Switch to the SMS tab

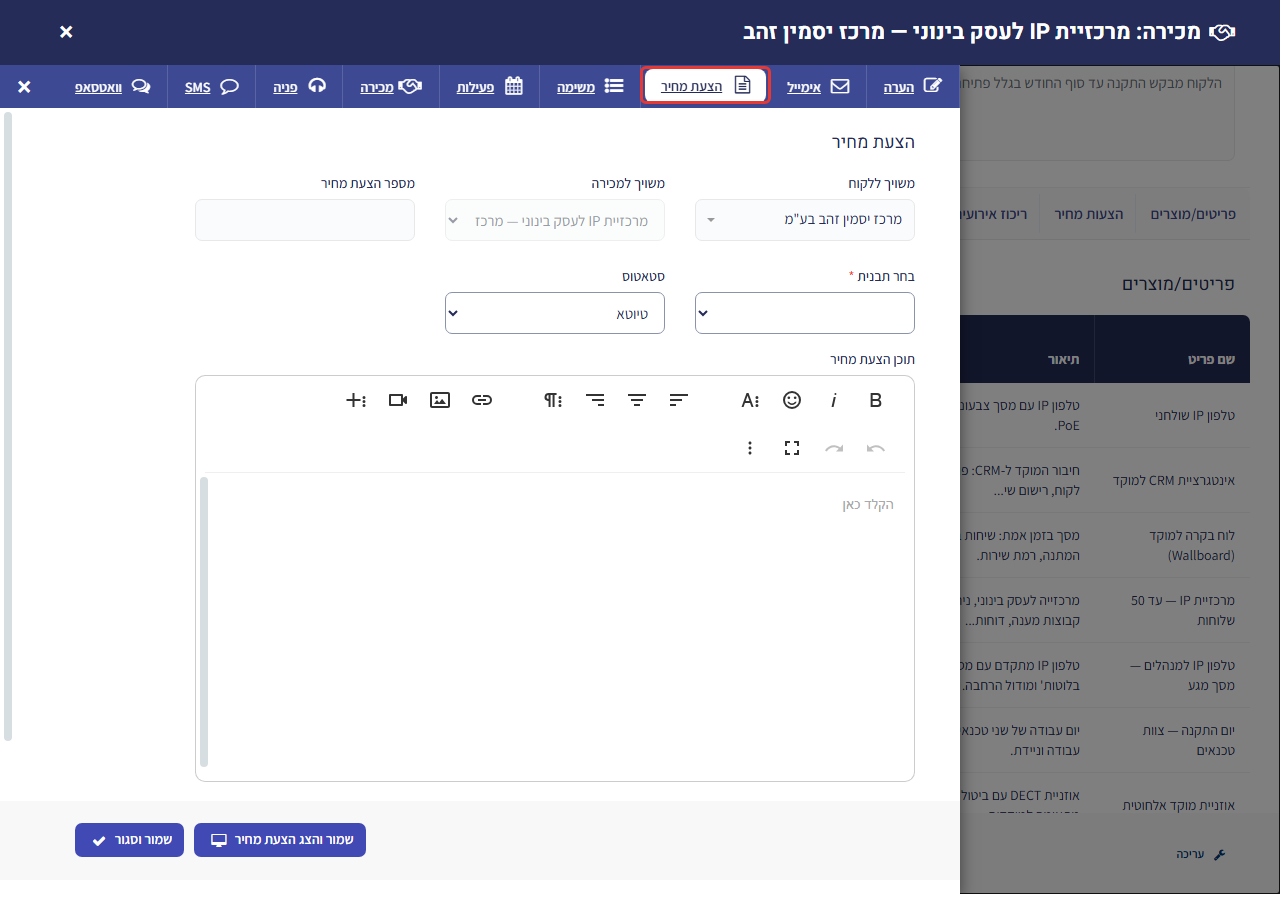pyautogui.click(x=212, y=87)
